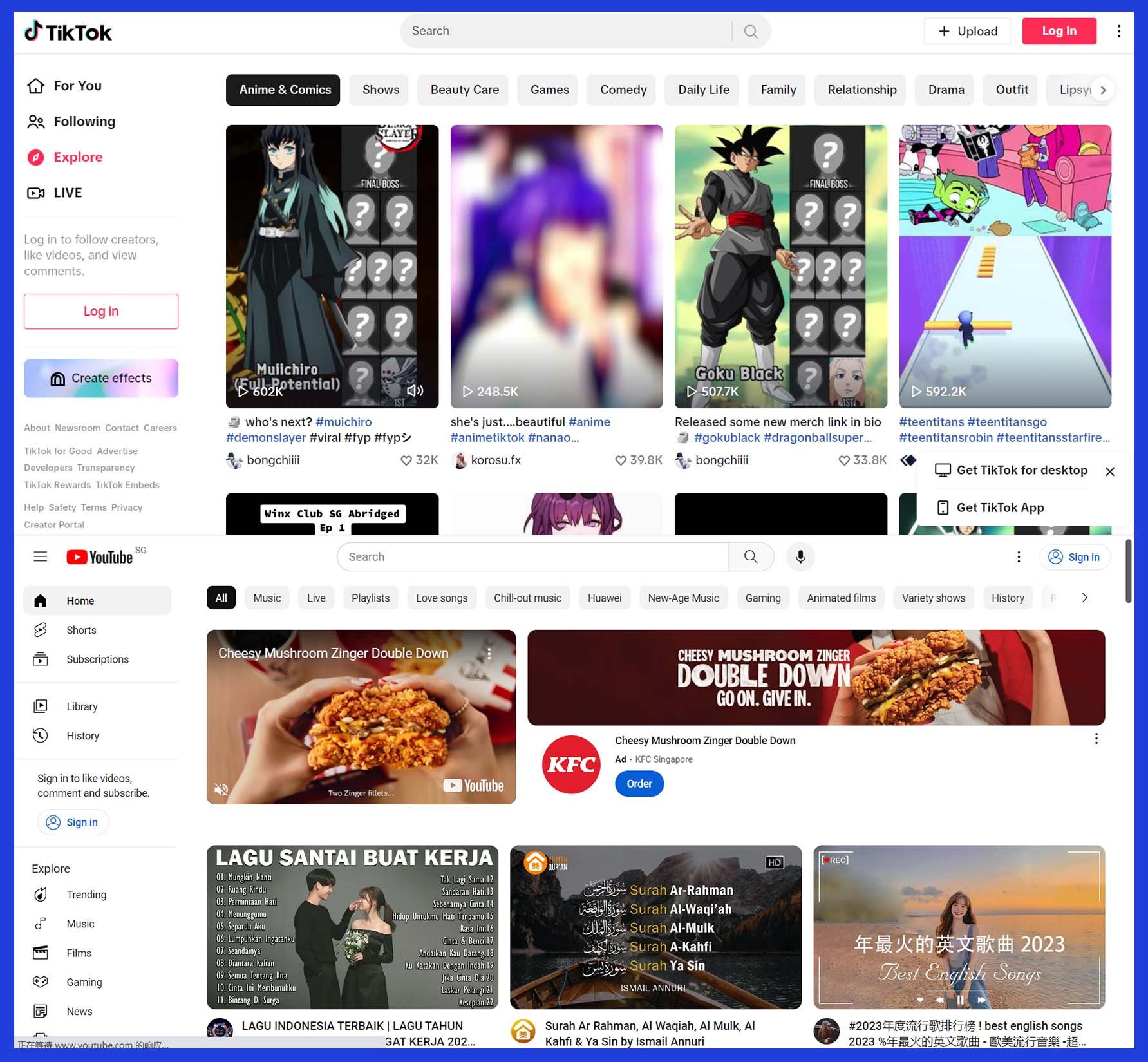This screenshot has width=1148, height=1062.
Task: Select YouTube Home in sidebar
Action: [99, 601]
